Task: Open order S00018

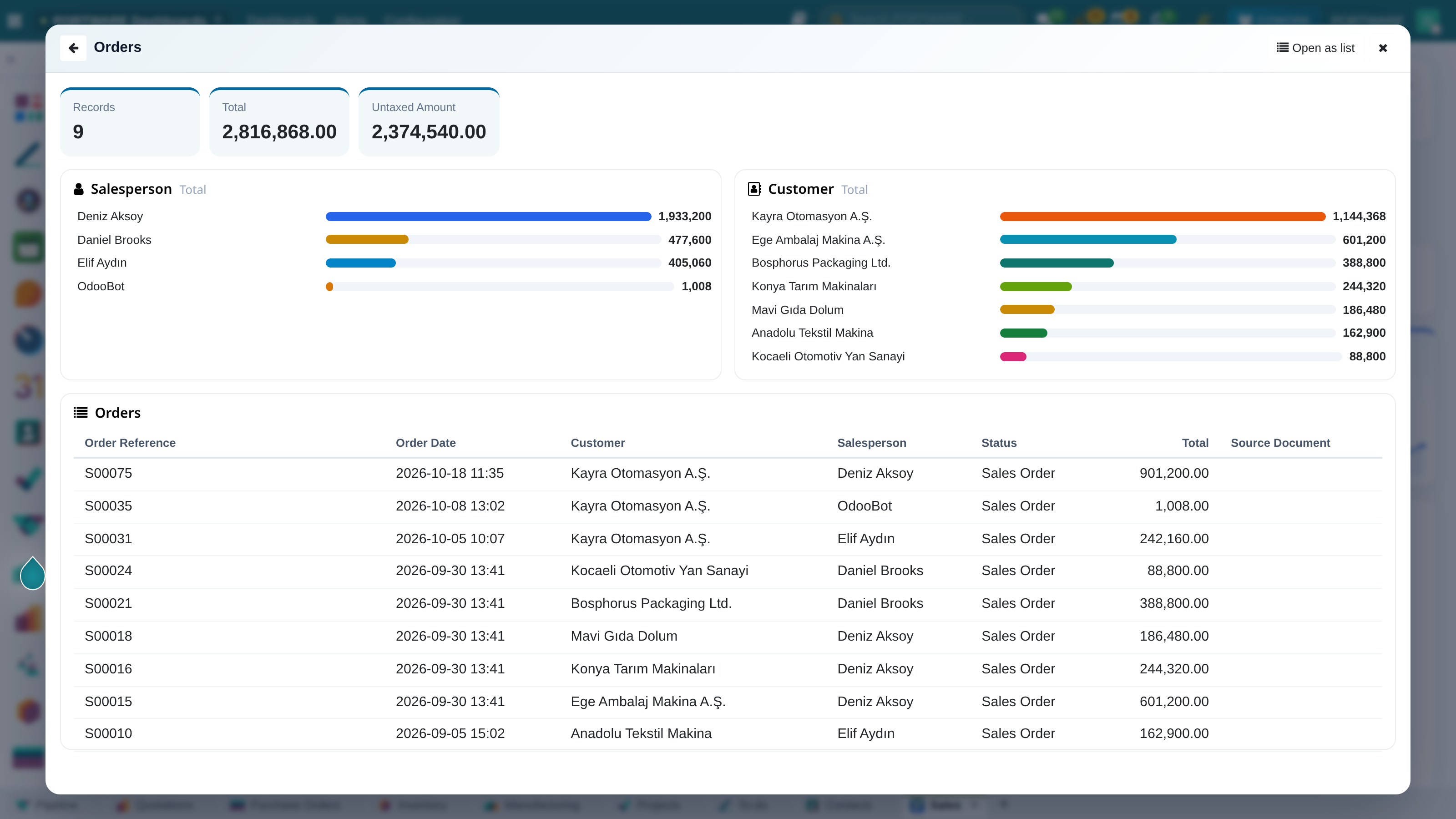Action: pyautogui.click(x=728, y=637)
